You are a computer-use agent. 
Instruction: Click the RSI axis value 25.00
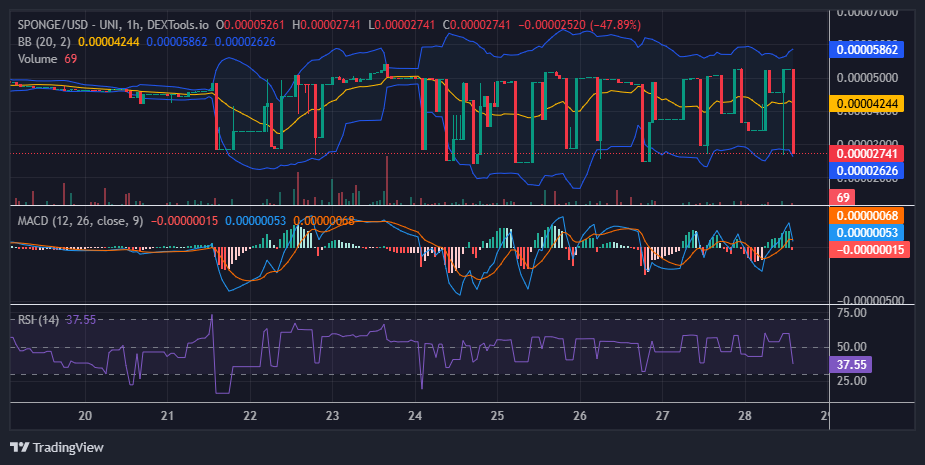tap(852, 381)
